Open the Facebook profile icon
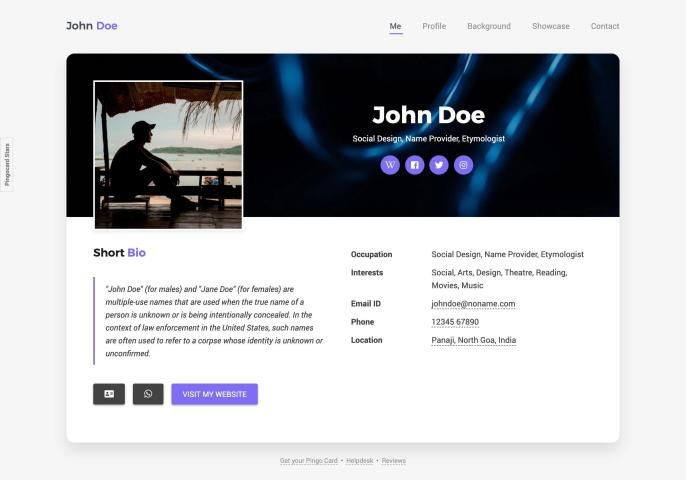Screen dimensions: 686x480 [x=414, y=165]
